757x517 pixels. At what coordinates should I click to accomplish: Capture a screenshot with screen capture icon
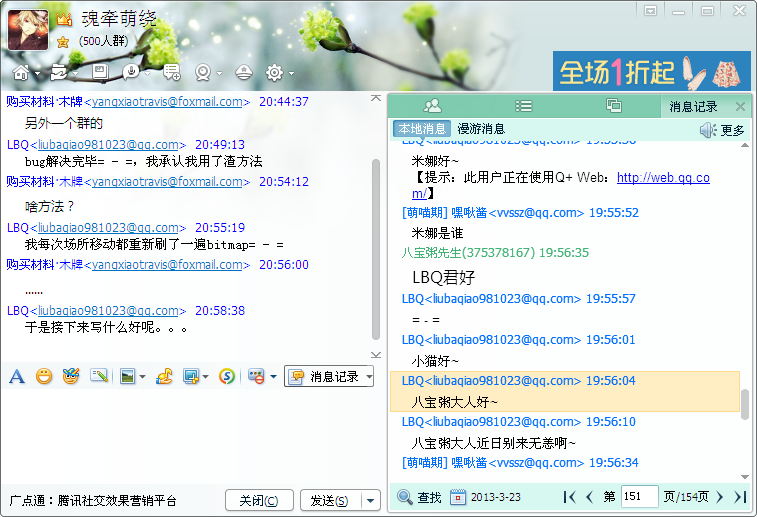[191, 376]
